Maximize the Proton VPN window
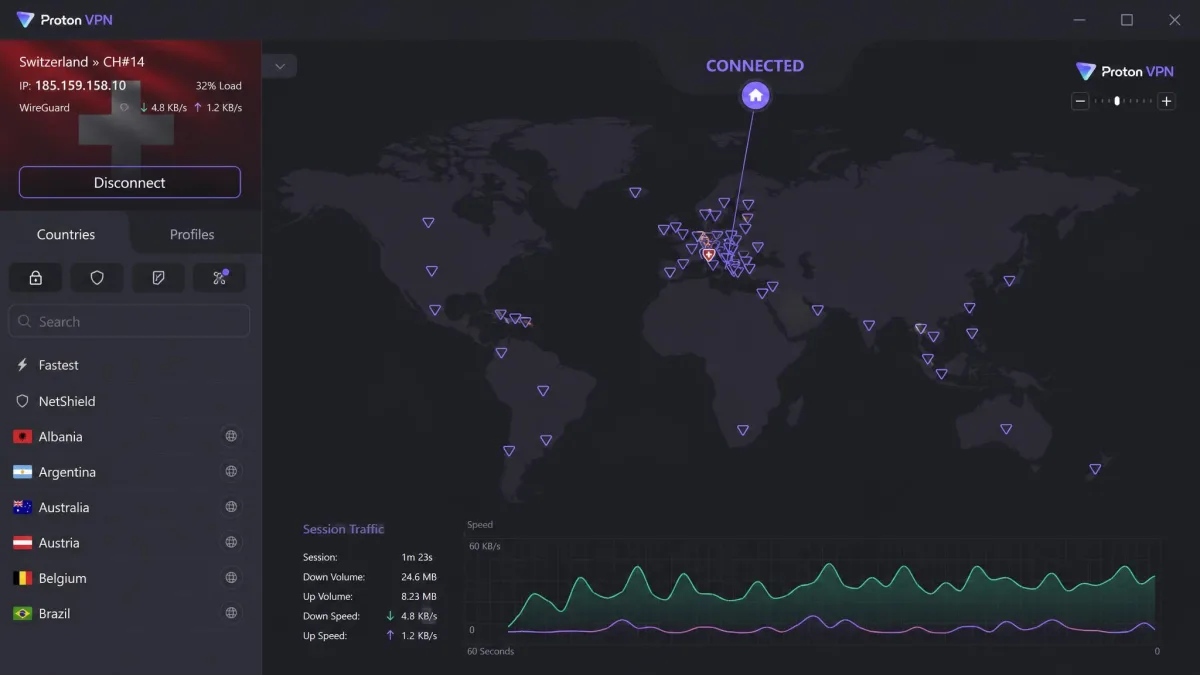Image resolution: width=1200 pixels, height=675 pixels. [x=1127, y=20]
